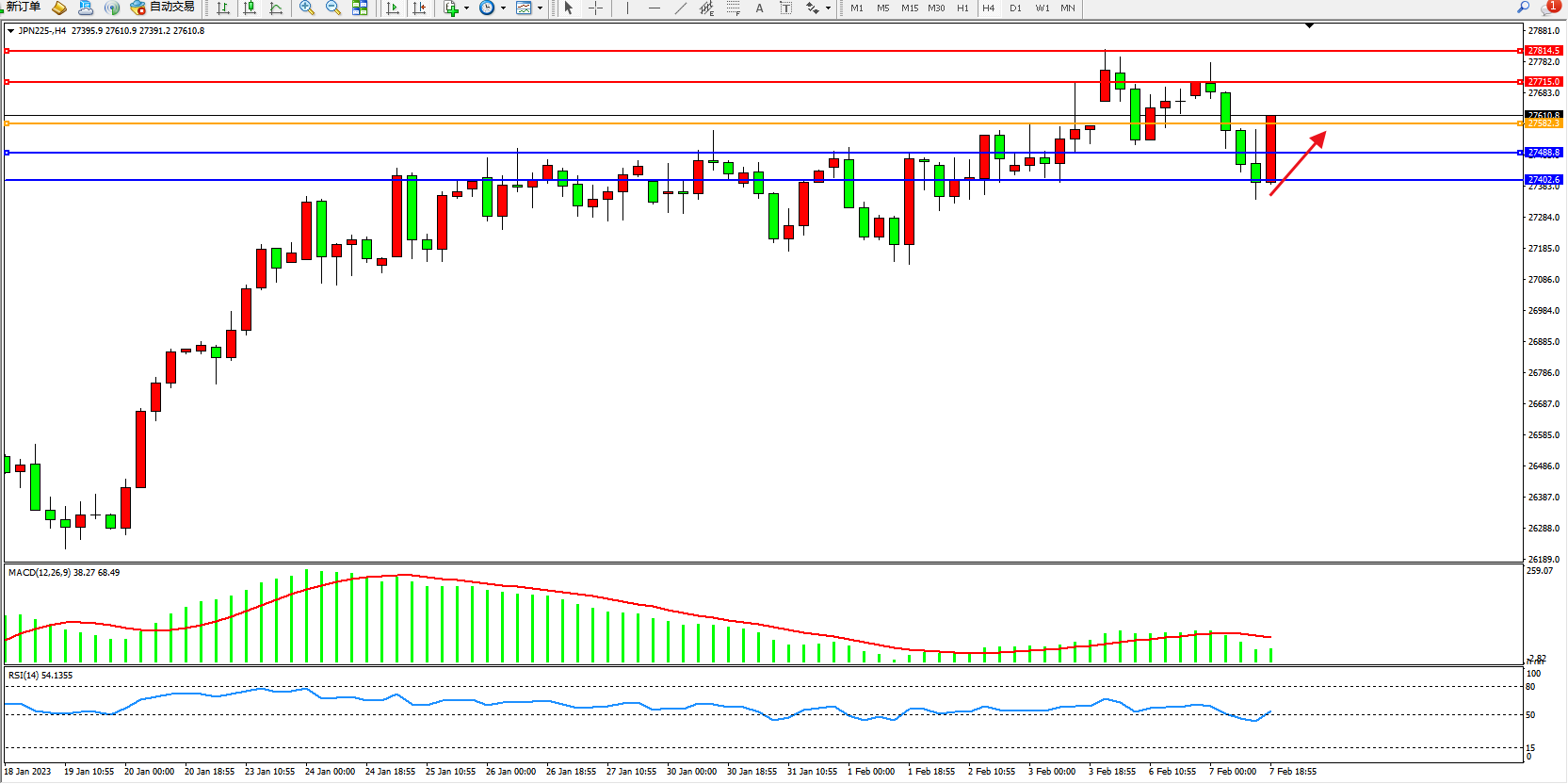The width and height of the screenshot is (1568, 784).
Task: Expand the chart templates dropdown arrow
Action: 540,8
